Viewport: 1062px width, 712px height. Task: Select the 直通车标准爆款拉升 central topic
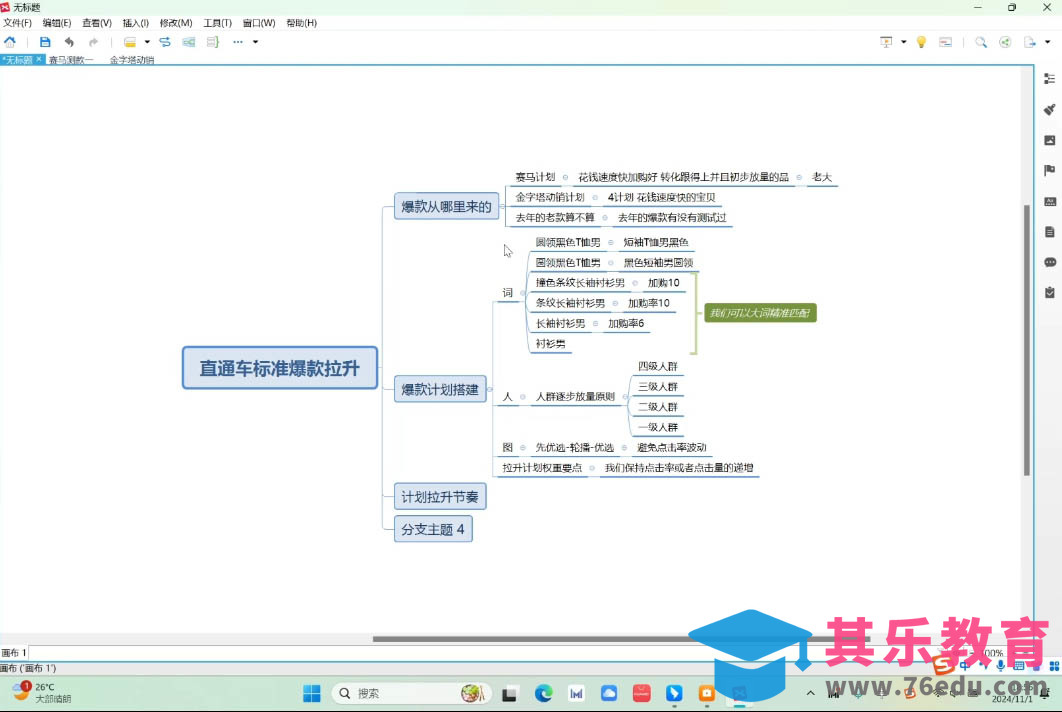279,368
